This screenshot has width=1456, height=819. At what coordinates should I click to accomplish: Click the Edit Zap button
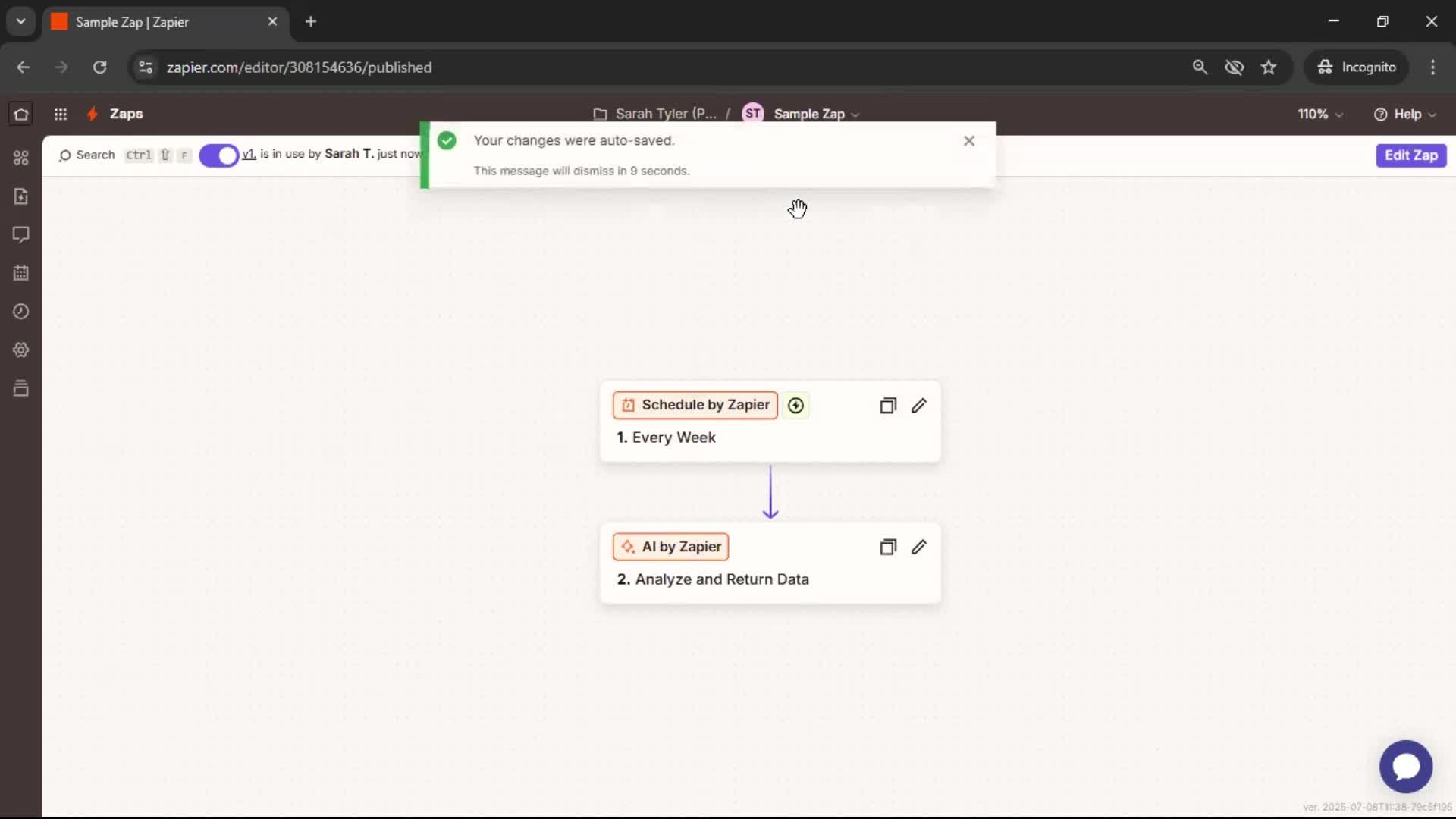click(1411, 155)
